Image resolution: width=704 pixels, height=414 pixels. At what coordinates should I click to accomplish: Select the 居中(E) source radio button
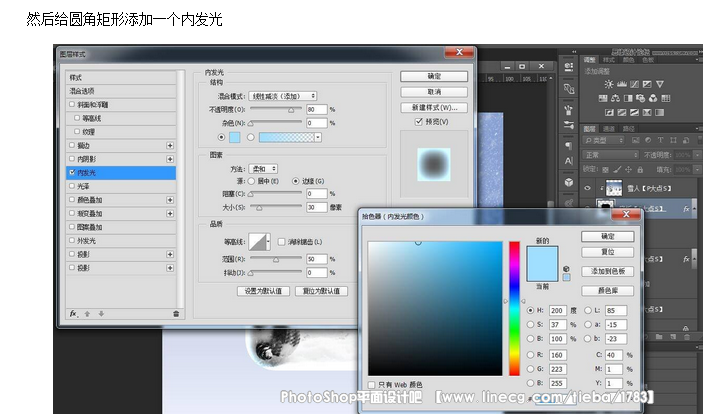point(251,181)
